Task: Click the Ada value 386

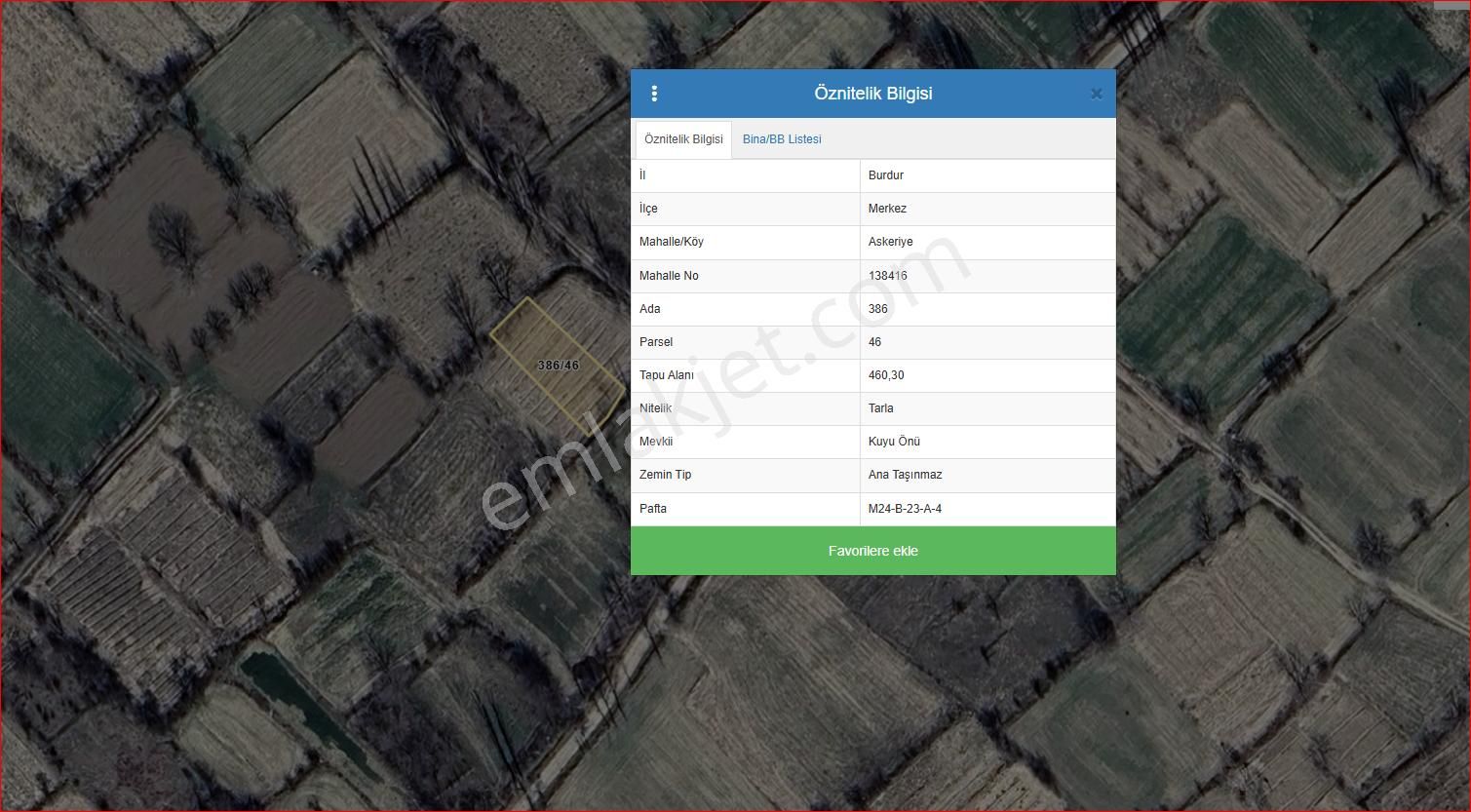Action: [878, 309]
